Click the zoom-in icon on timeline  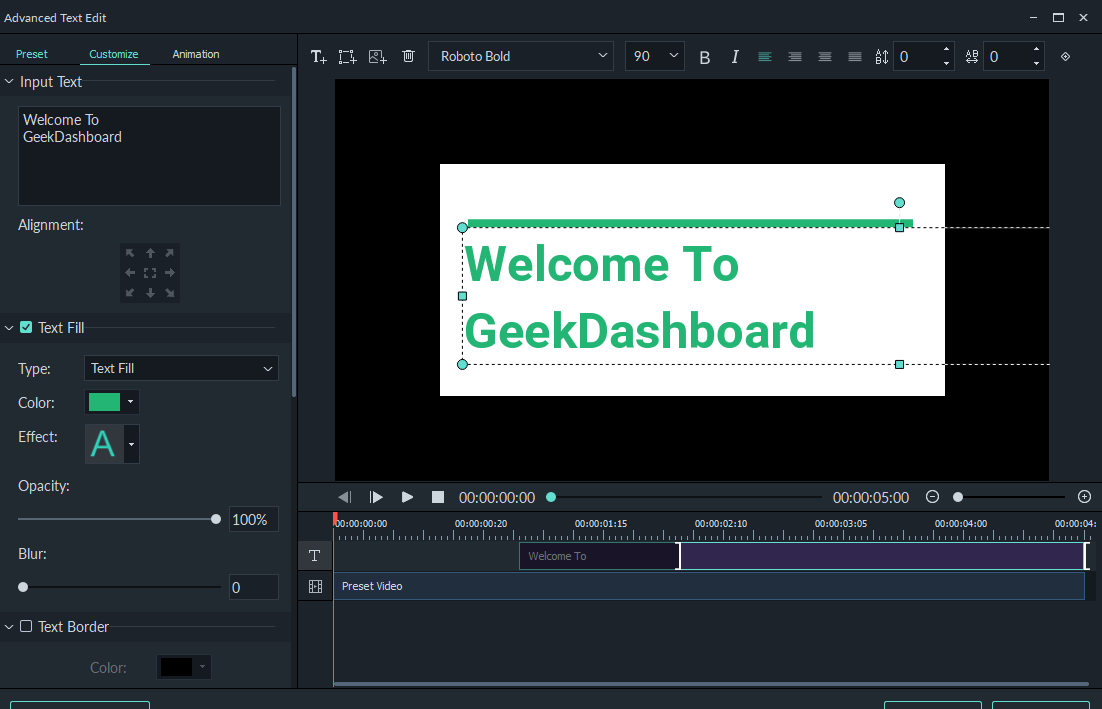pyautogui.click(x=1084, y=497)
